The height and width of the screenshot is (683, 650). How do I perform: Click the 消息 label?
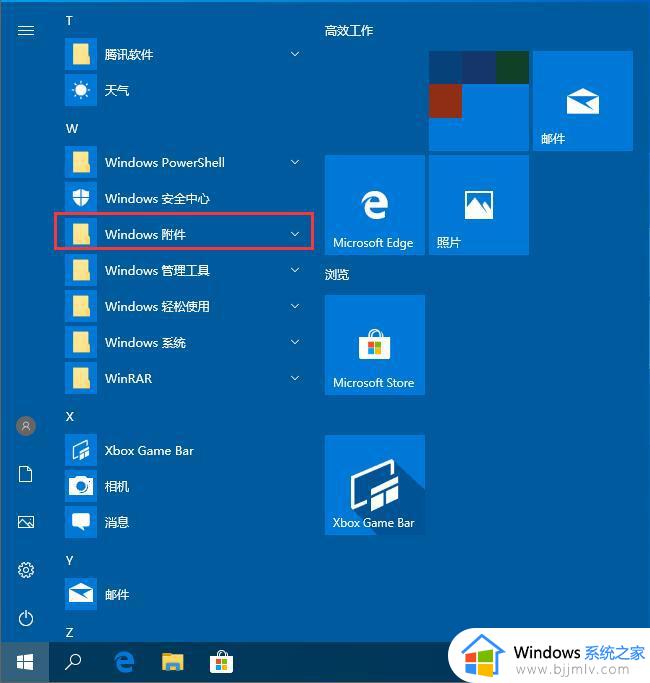click(117, 522)
